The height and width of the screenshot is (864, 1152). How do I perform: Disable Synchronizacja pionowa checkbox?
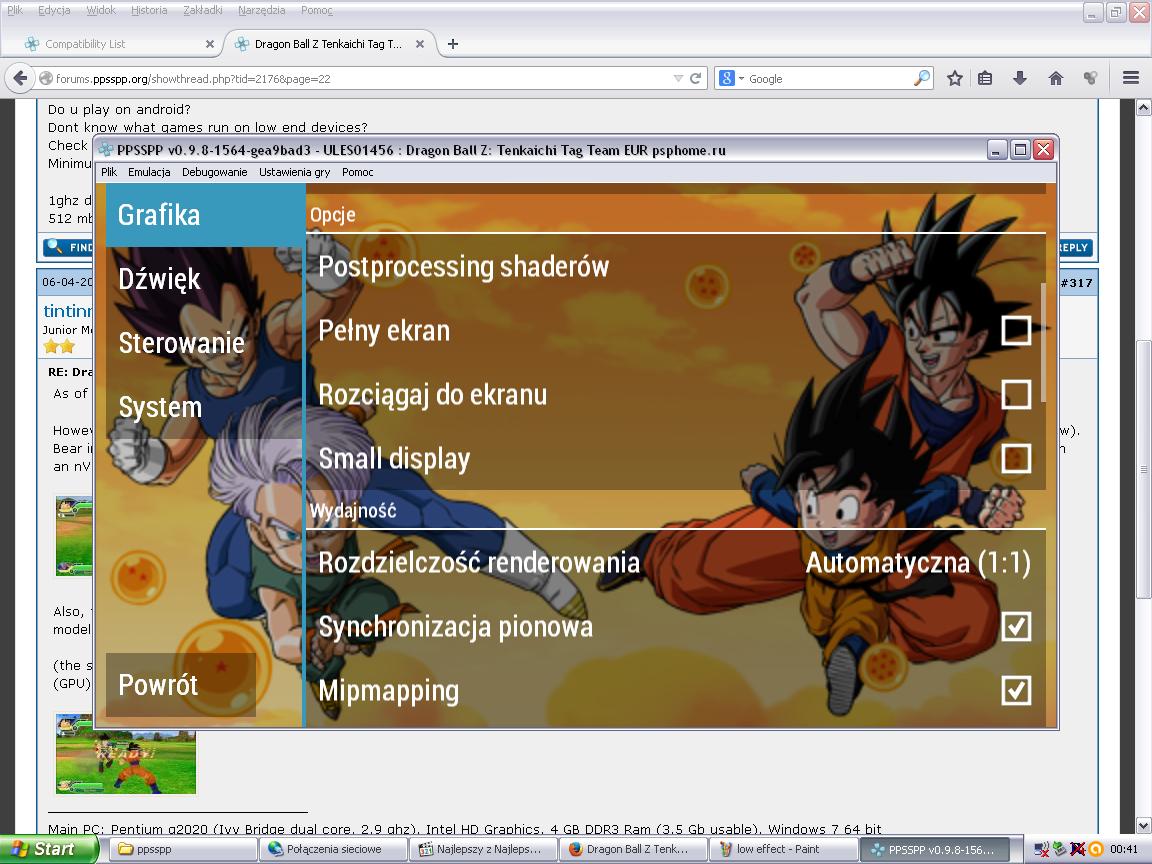(x=1016, y=626)
